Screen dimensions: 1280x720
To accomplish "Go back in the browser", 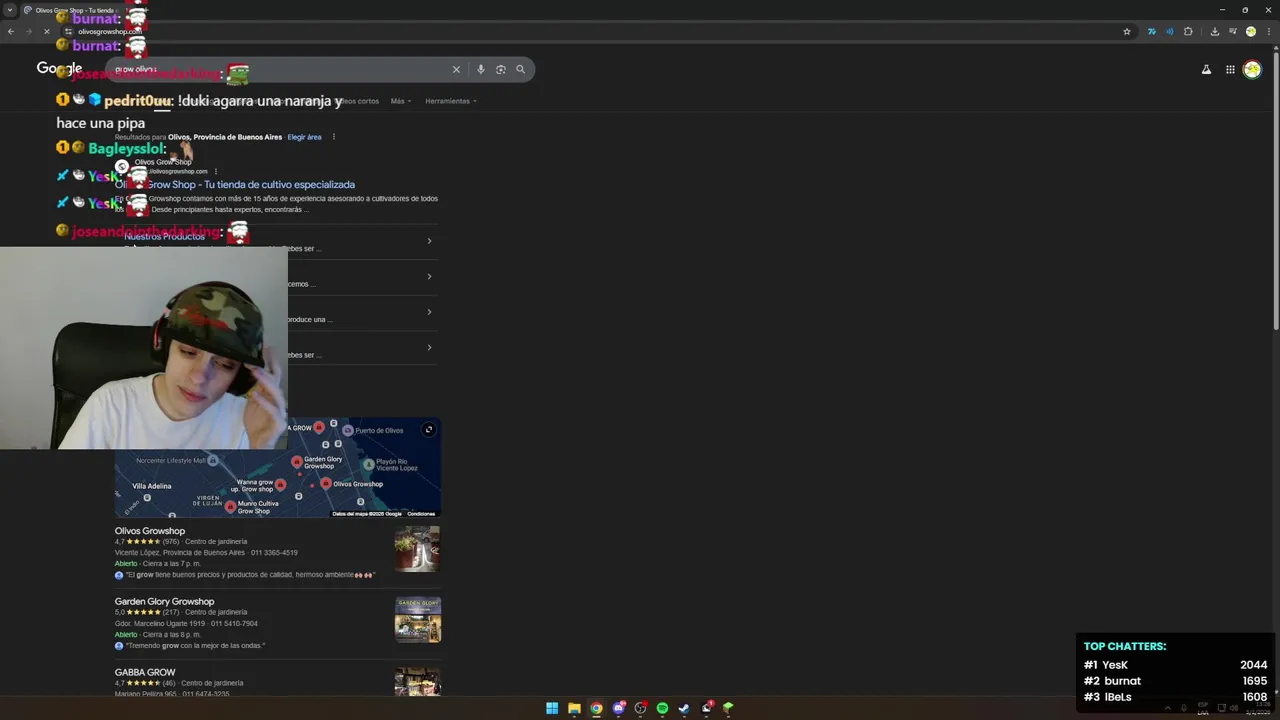I will tap(10, 31).
